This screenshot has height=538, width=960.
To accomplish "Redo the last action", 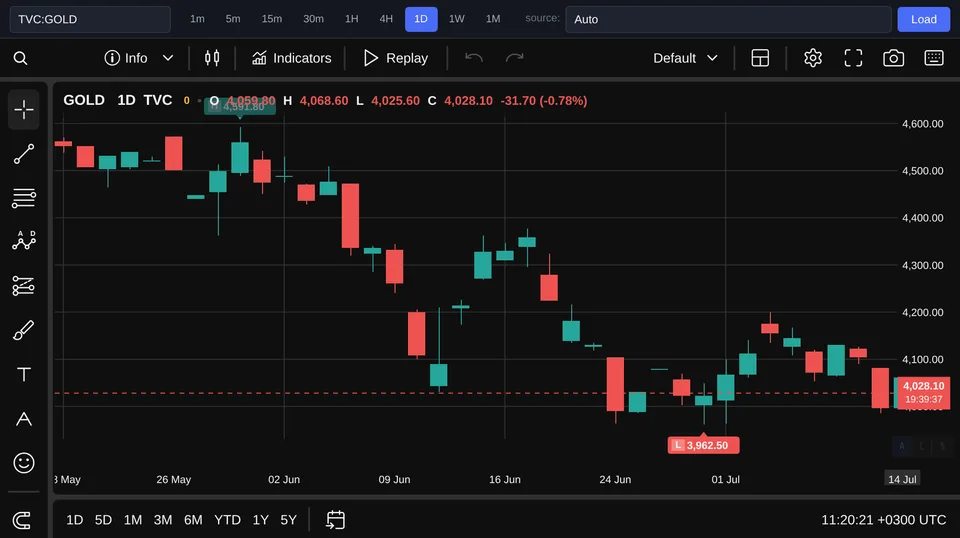I will point(514,58).
